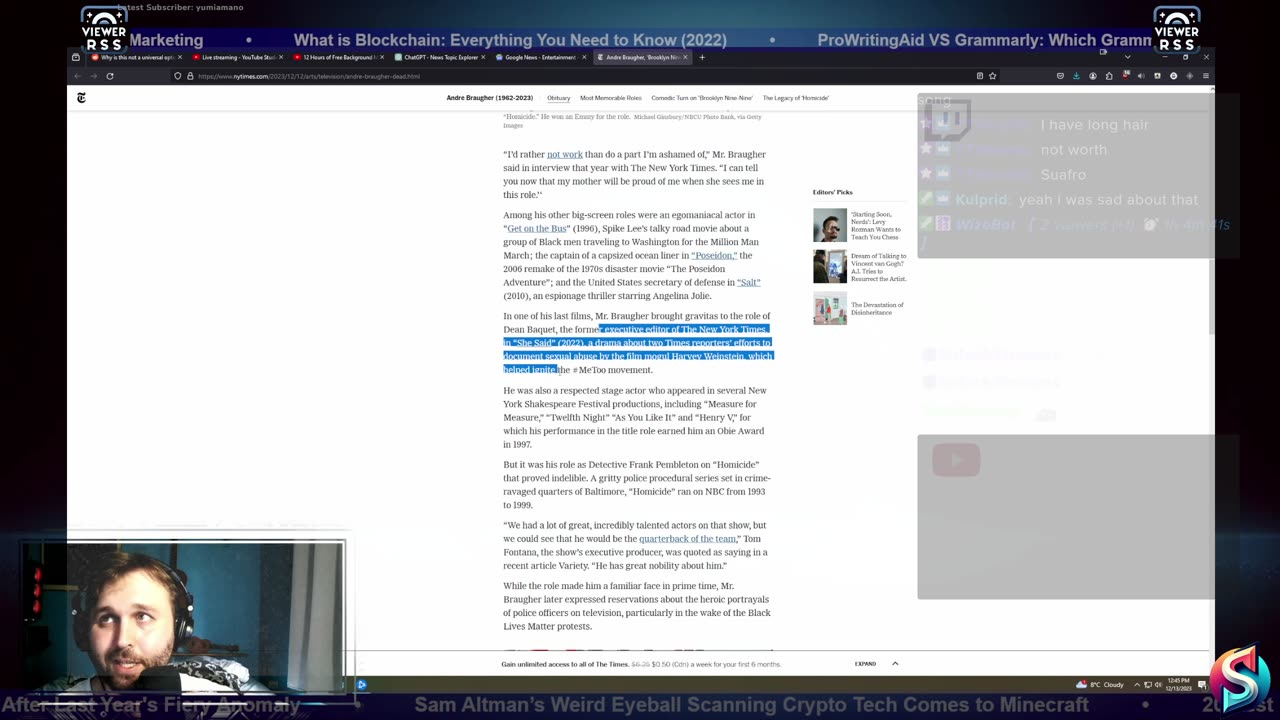
Task: Close the Google News tab
Action: [583, 57]
